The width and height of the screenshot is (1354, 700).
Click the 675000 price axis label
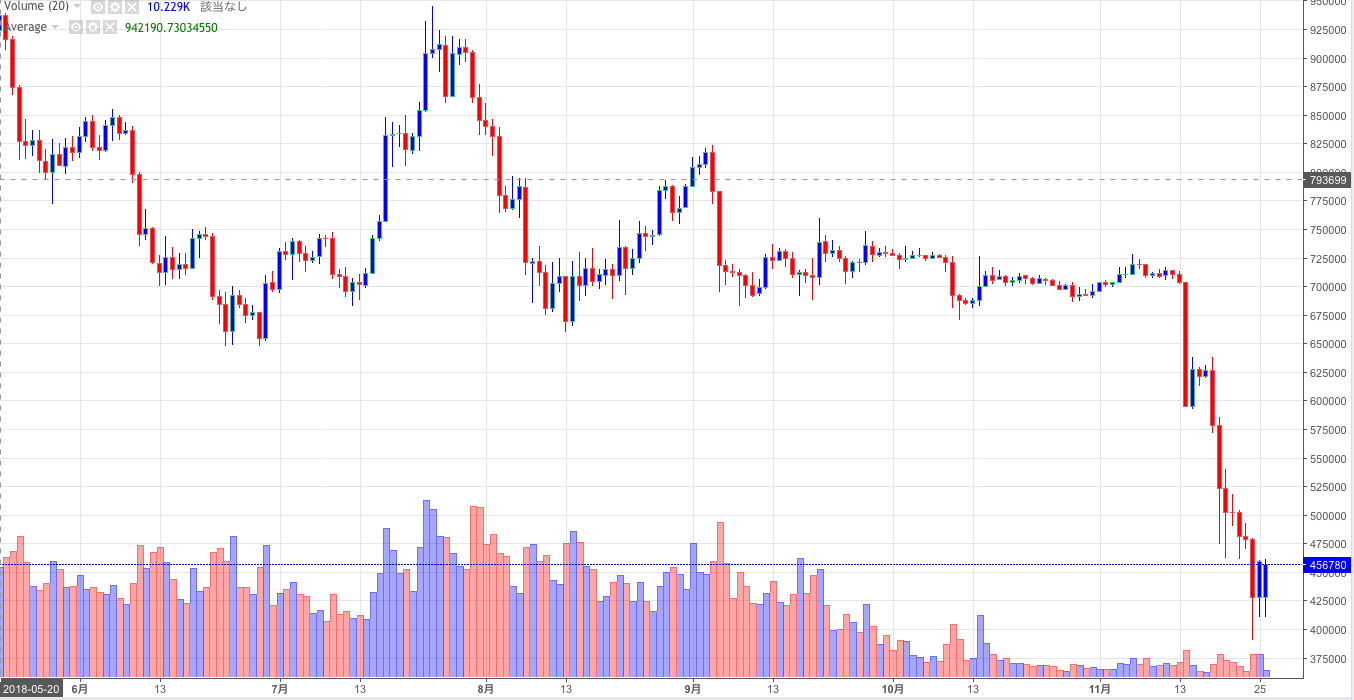pos(1329,316)
